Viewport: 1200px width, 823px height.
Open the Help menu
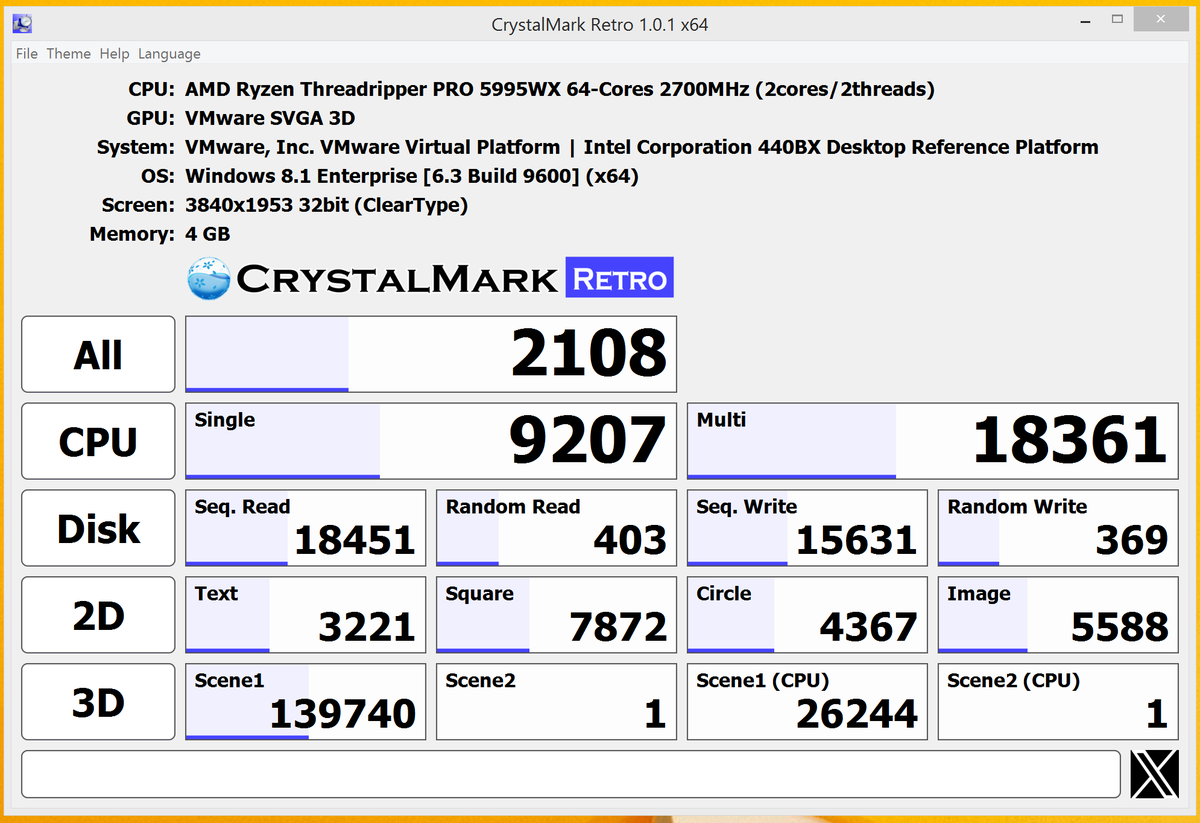[x=114, y=54]
